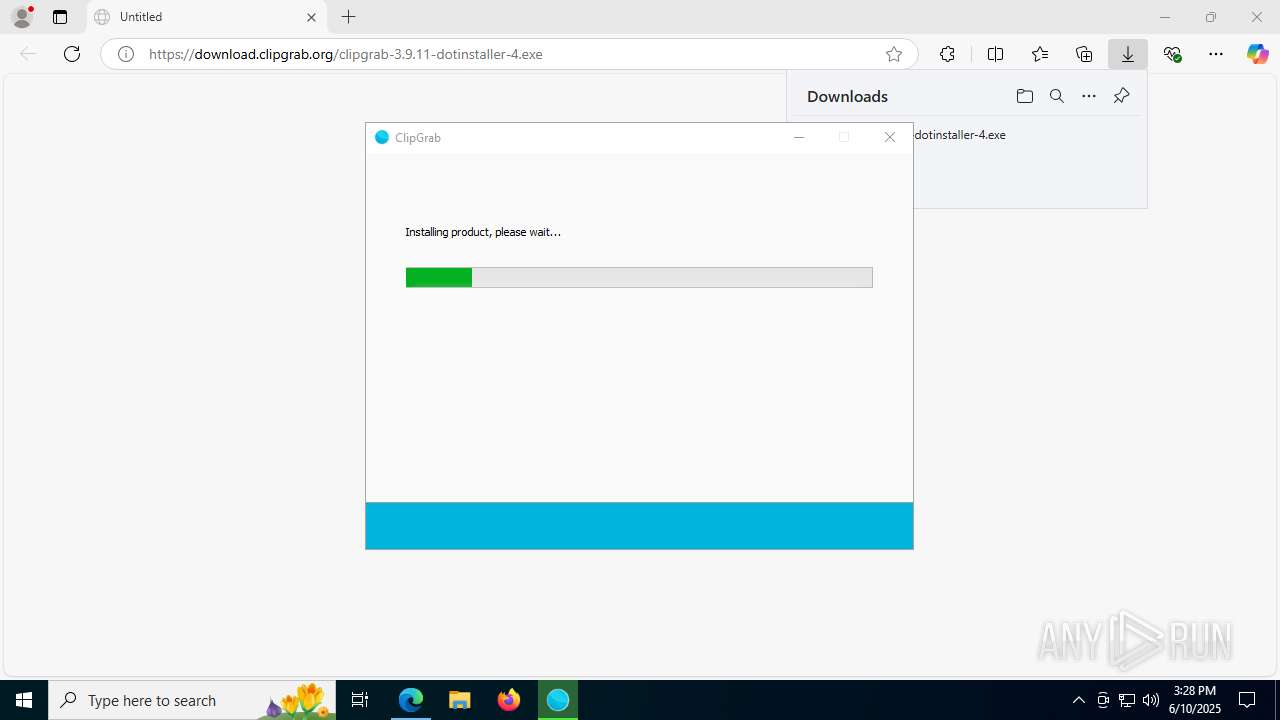1280x720 pixels.
Task: Toggle the Downloads toolbar button
Action: (1128, 54)
